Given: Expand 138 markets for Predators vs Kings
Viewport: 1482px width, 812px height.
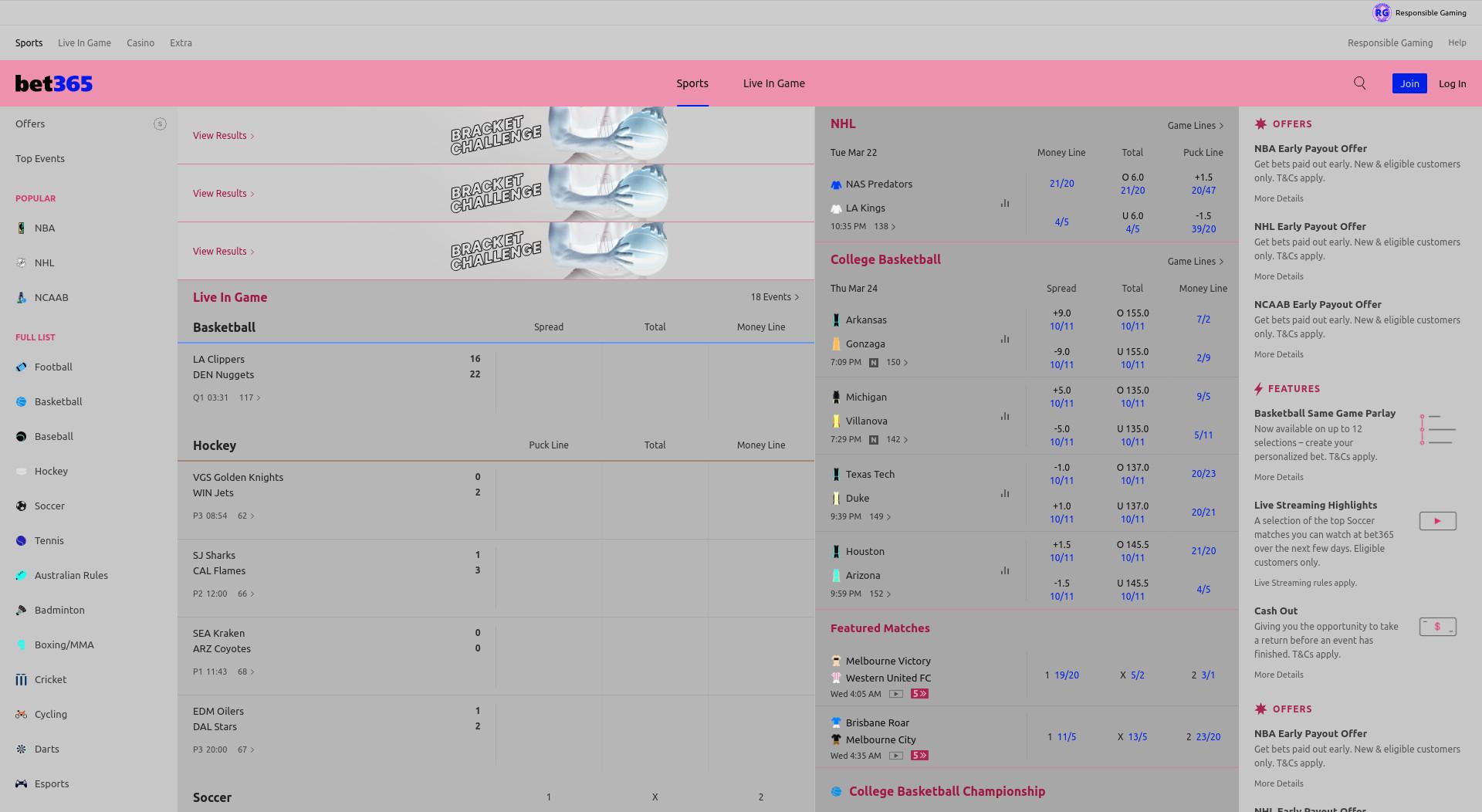Looking at the screenshot, I should 885,226.
